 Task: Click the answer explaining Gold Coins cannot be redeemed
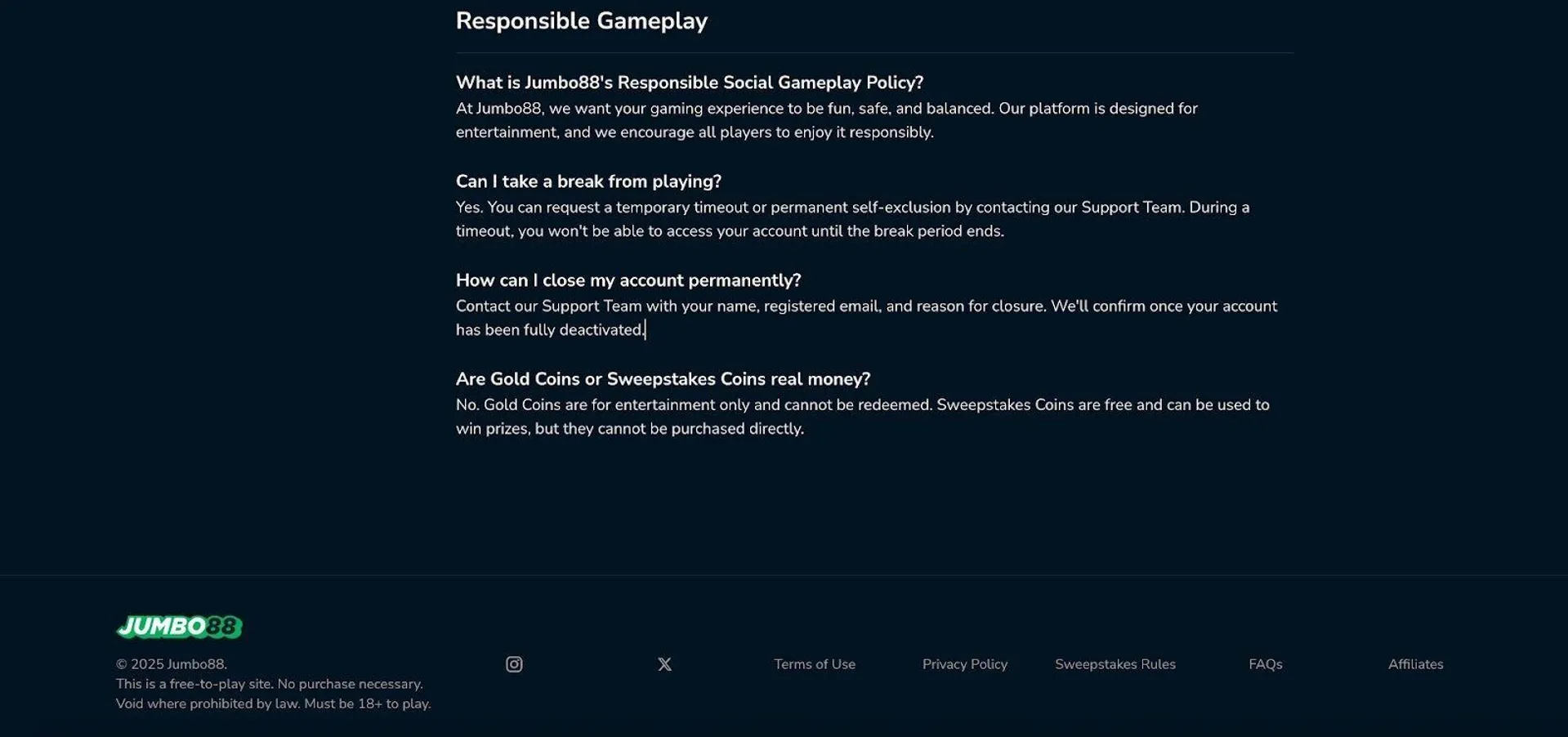862,417
